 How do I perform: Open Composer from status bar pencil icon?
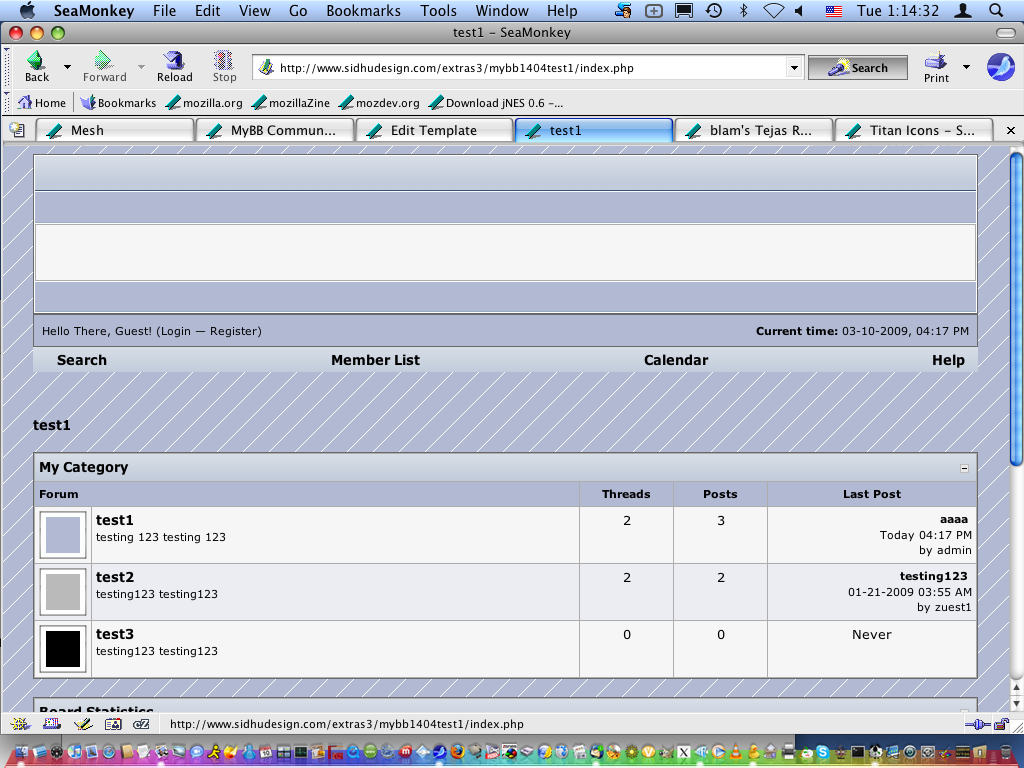tap(82, 724)
